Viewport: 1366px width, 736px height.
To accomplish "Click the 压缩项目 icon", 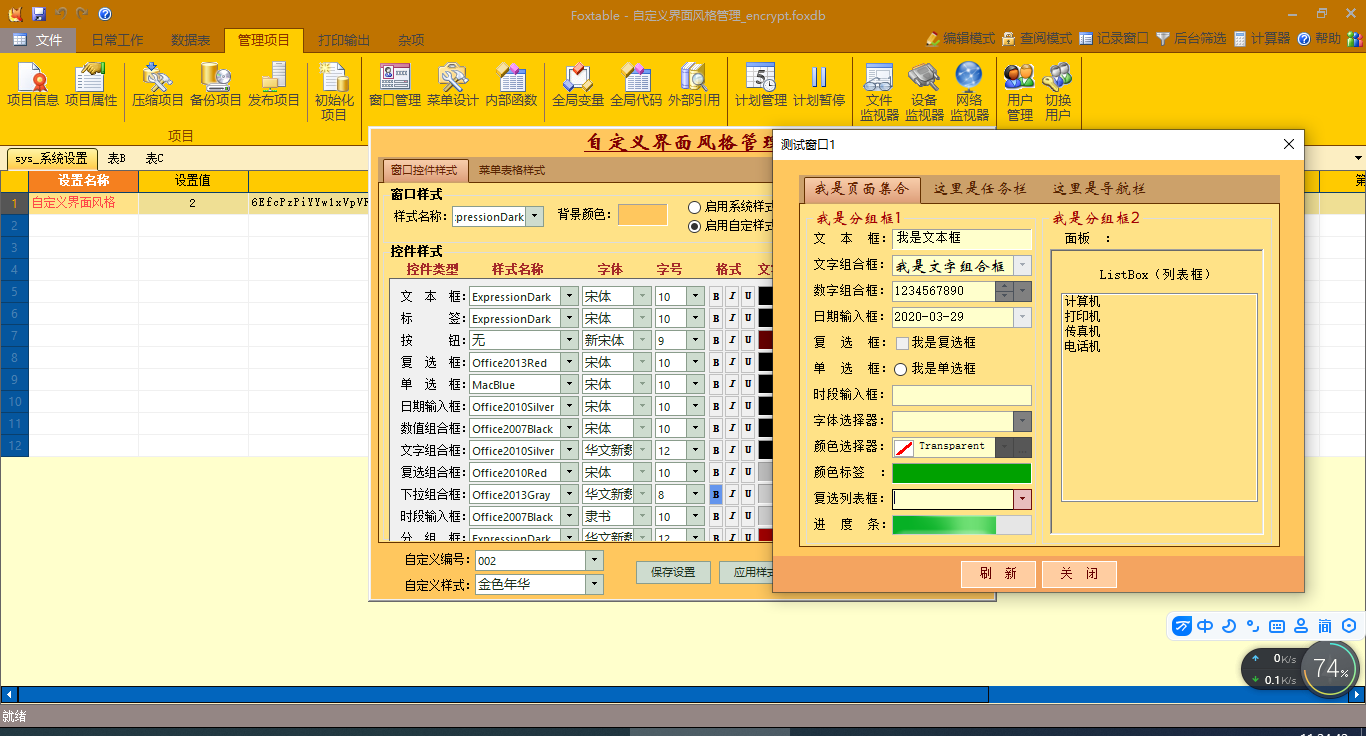I will 158,85.
